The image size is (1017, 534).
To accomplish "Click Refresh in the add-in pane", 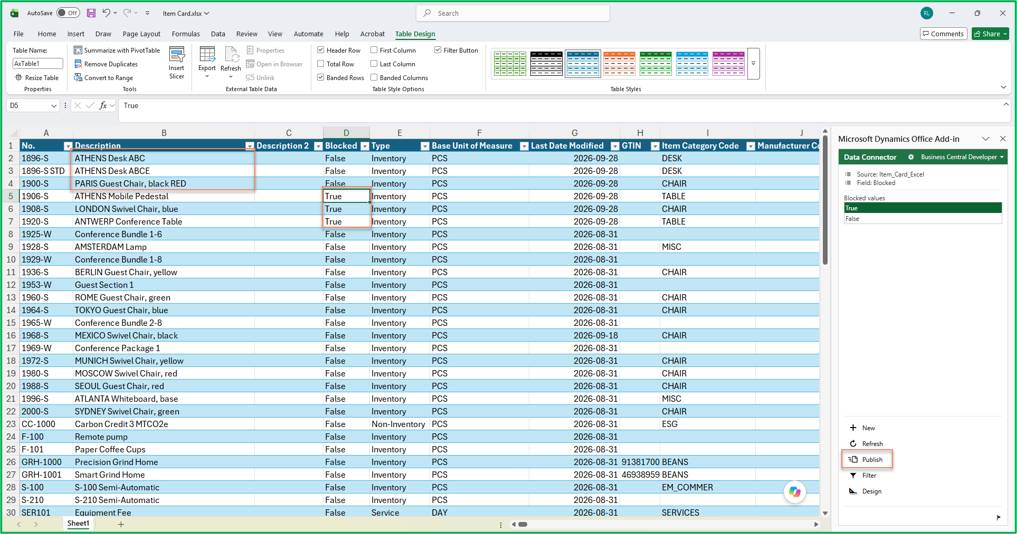I will (867, 444).
